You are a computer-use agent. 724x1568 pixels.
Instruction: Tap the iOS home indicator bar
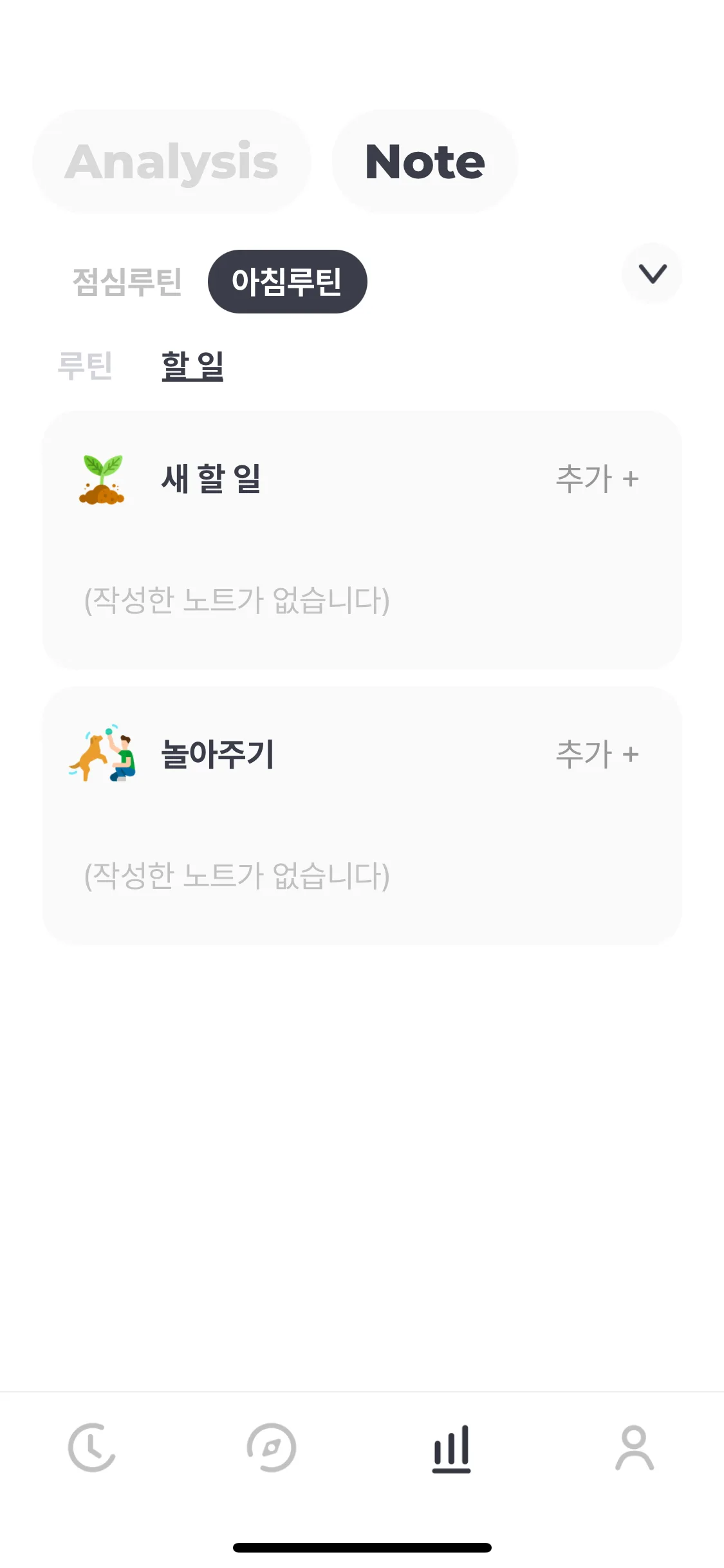362,1547
